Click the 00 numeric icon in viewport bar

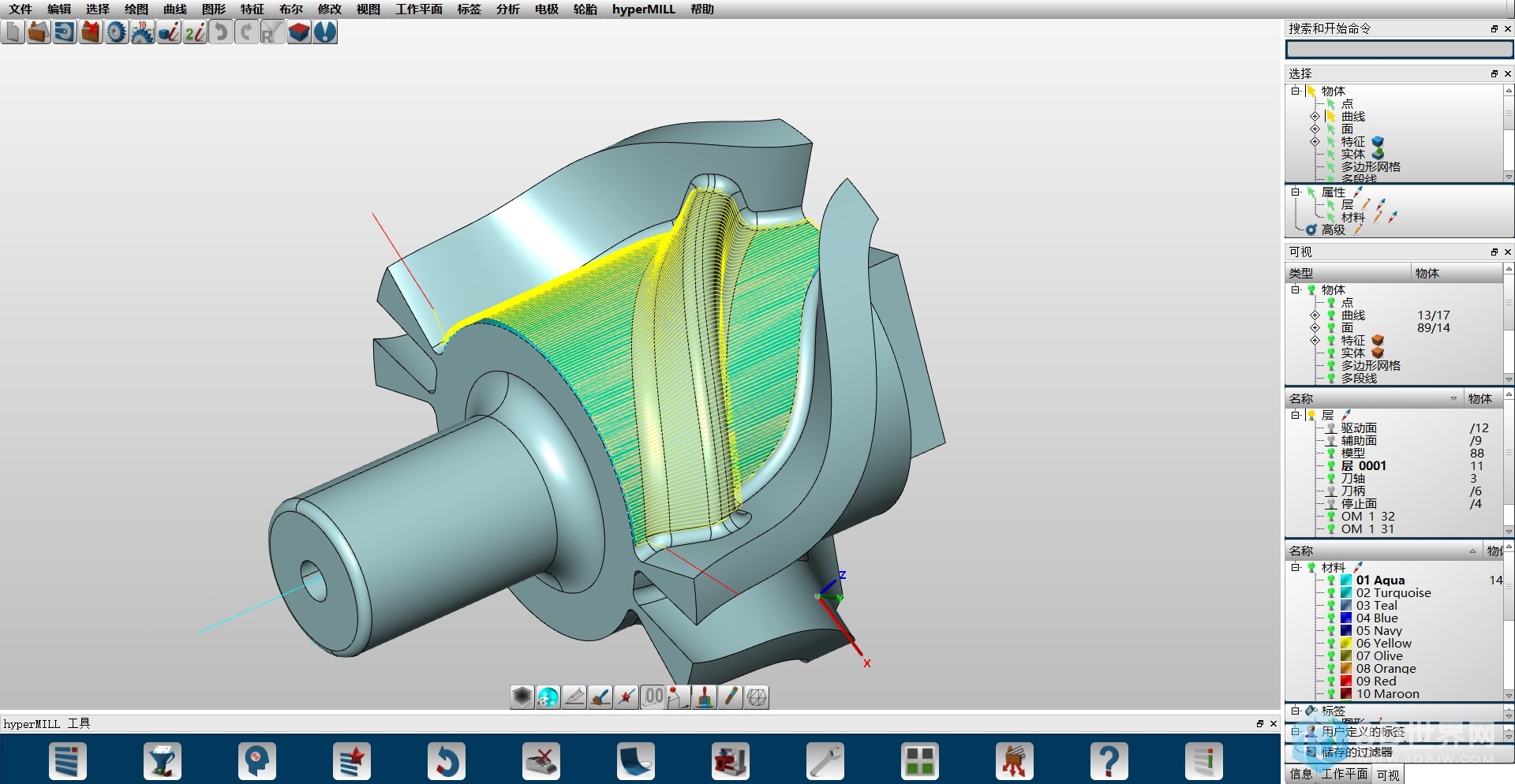653,697
